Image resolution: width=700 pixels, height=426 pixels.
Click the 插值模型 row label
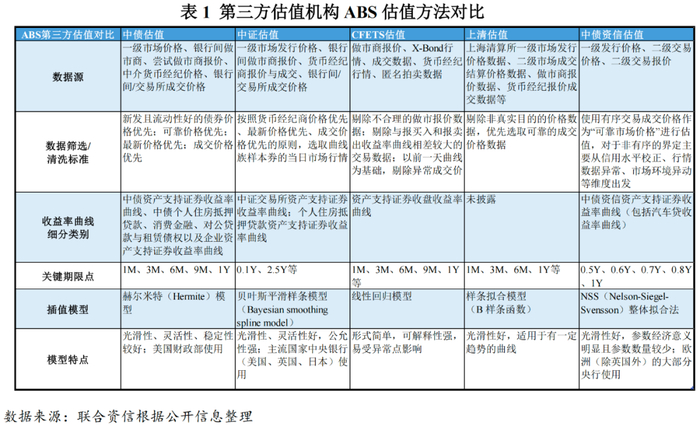pos(68,309)
